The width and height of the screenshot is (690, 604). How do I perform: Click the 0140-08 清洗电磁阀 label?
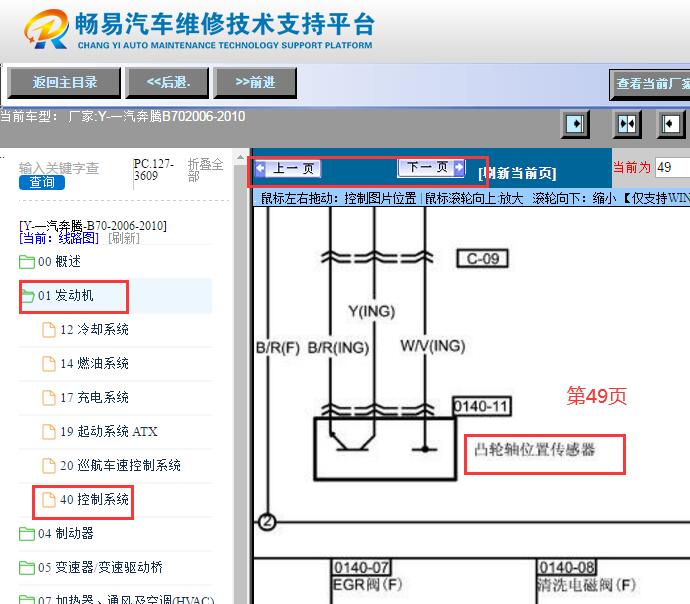click(x=586, y=576)
